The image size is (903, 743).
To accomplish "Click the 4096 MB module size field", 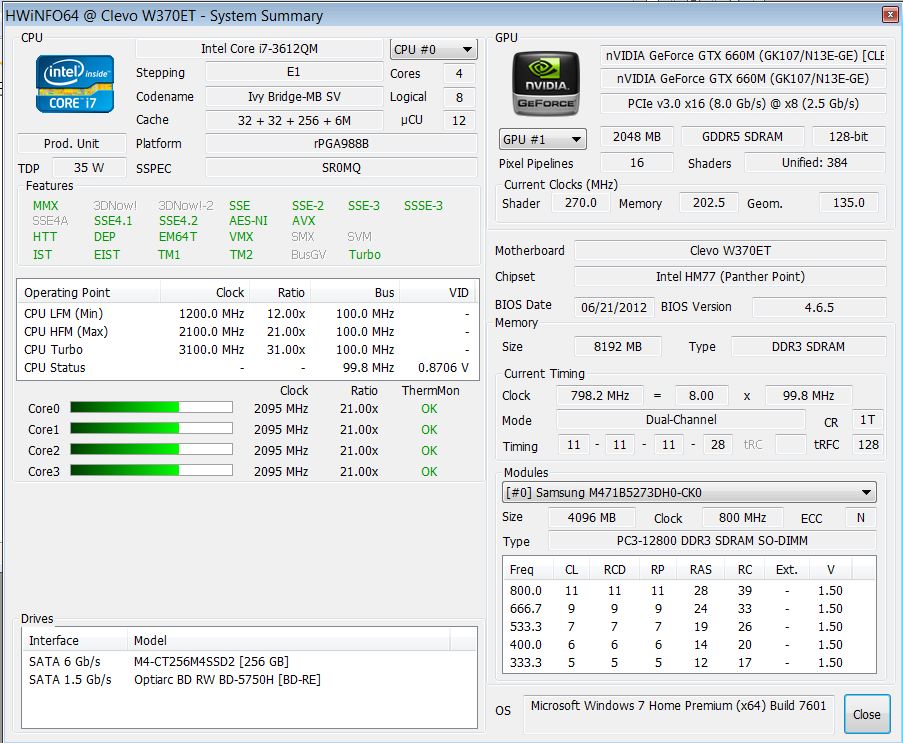I will click(x=591, y=517).
